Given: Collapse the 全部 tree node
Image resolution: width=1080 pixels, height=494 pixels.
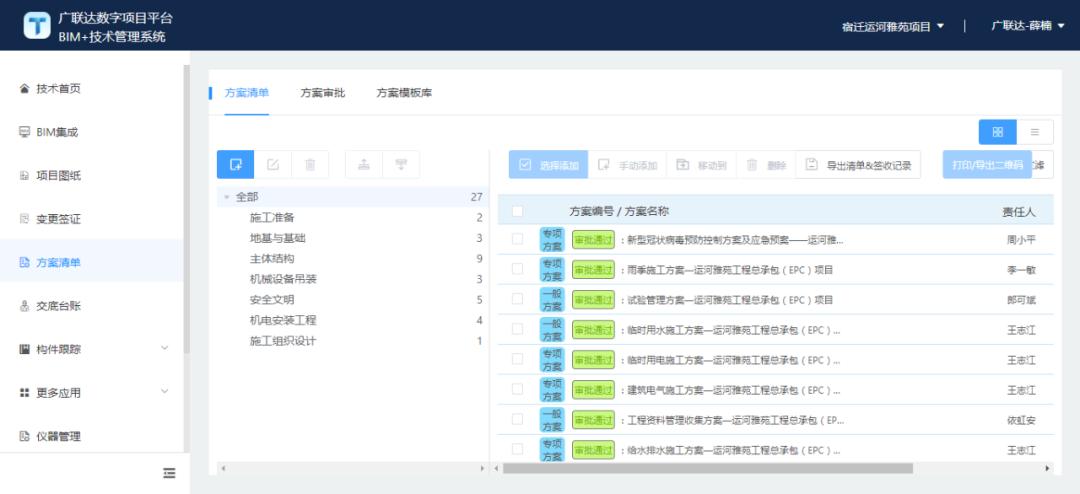Looking at the screenshot, I should (x=227, y=197).
